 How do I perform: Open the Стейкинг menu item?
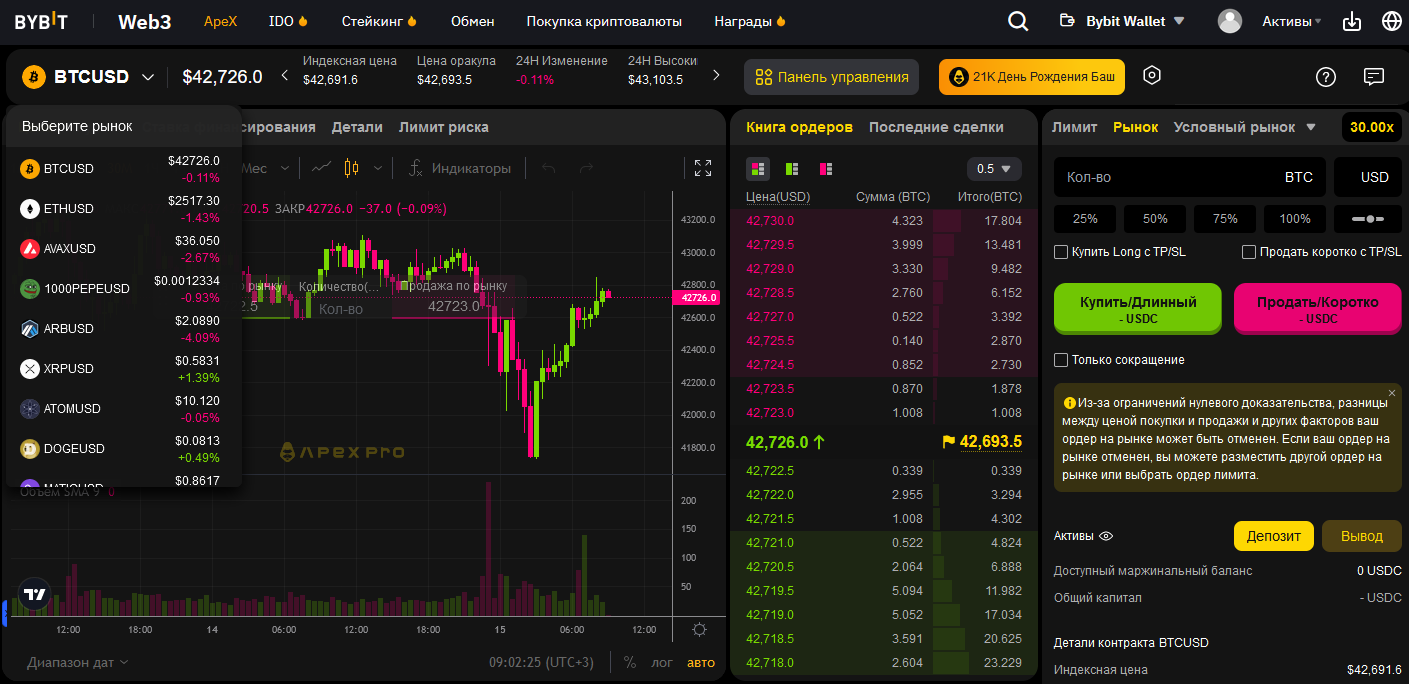click(379, 21)
